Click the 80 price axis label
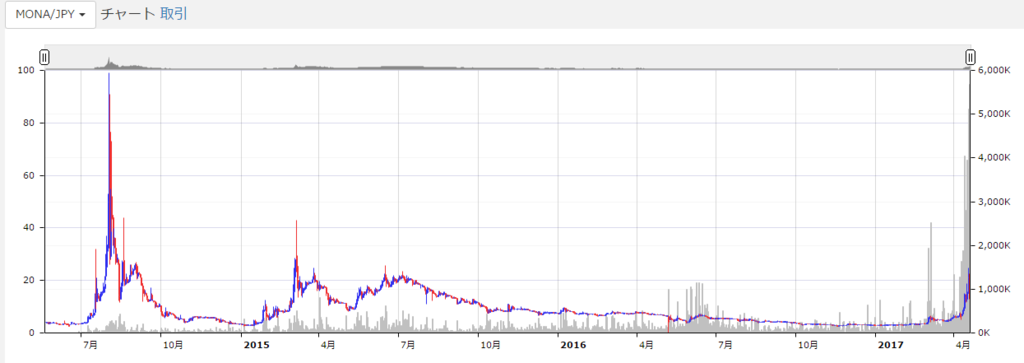Screen dimensions: 1024x363 tap(29, 123)
